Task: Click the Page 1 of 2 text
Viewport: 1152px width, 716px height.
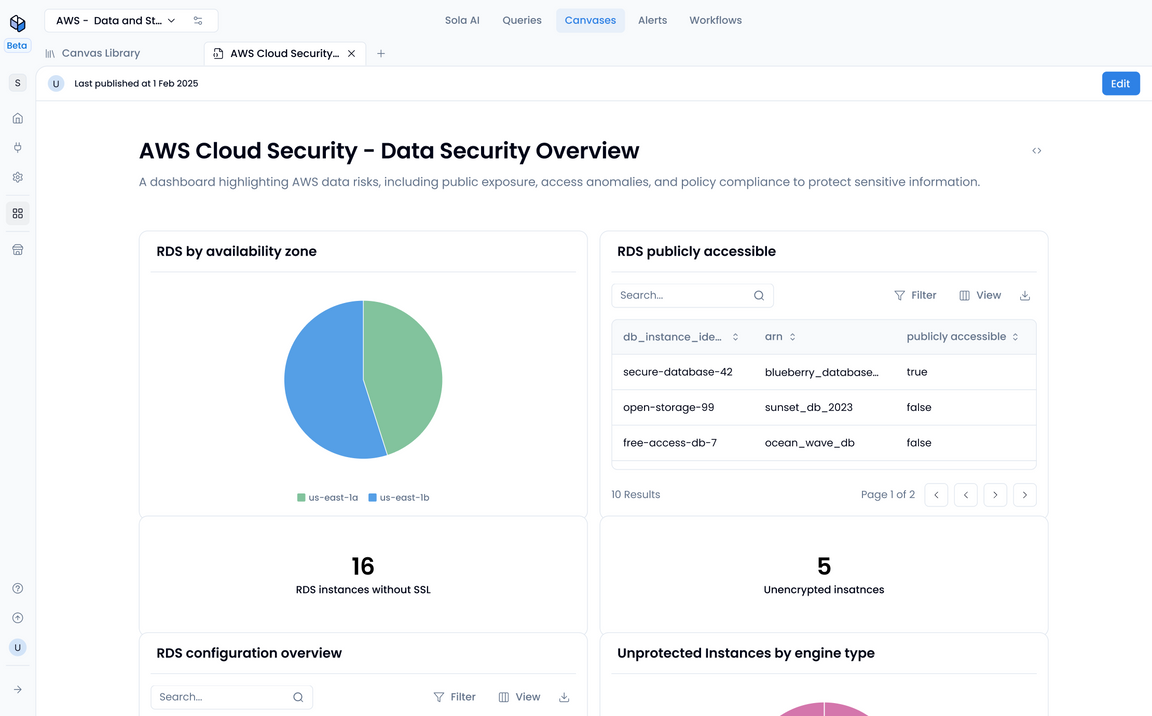Action: pos(888,495)
